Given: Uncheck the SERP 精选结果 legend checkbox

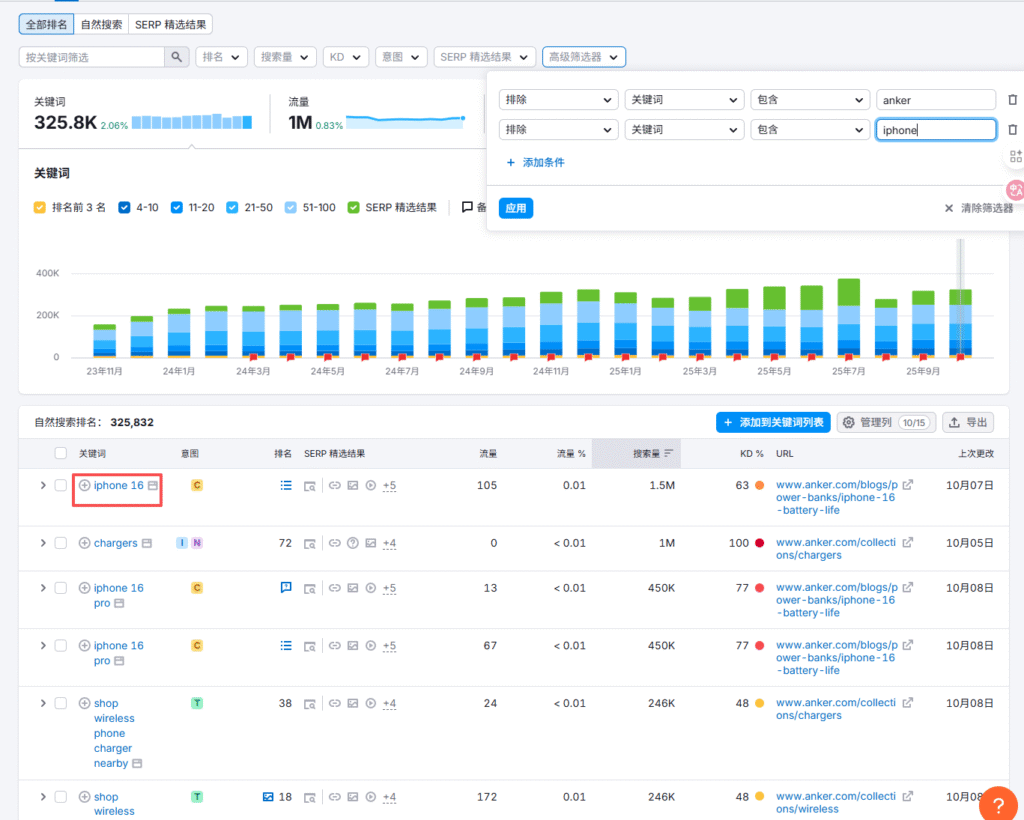Looking at the screenshot, I should coord(354,208).
